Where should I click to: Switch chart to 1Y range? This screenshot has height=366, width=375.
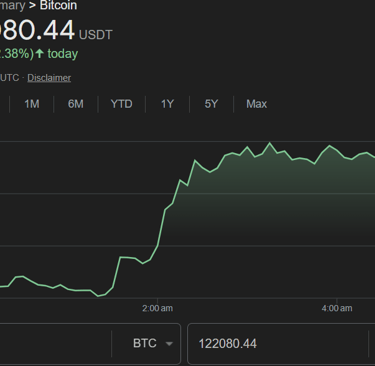coord(167,104)
